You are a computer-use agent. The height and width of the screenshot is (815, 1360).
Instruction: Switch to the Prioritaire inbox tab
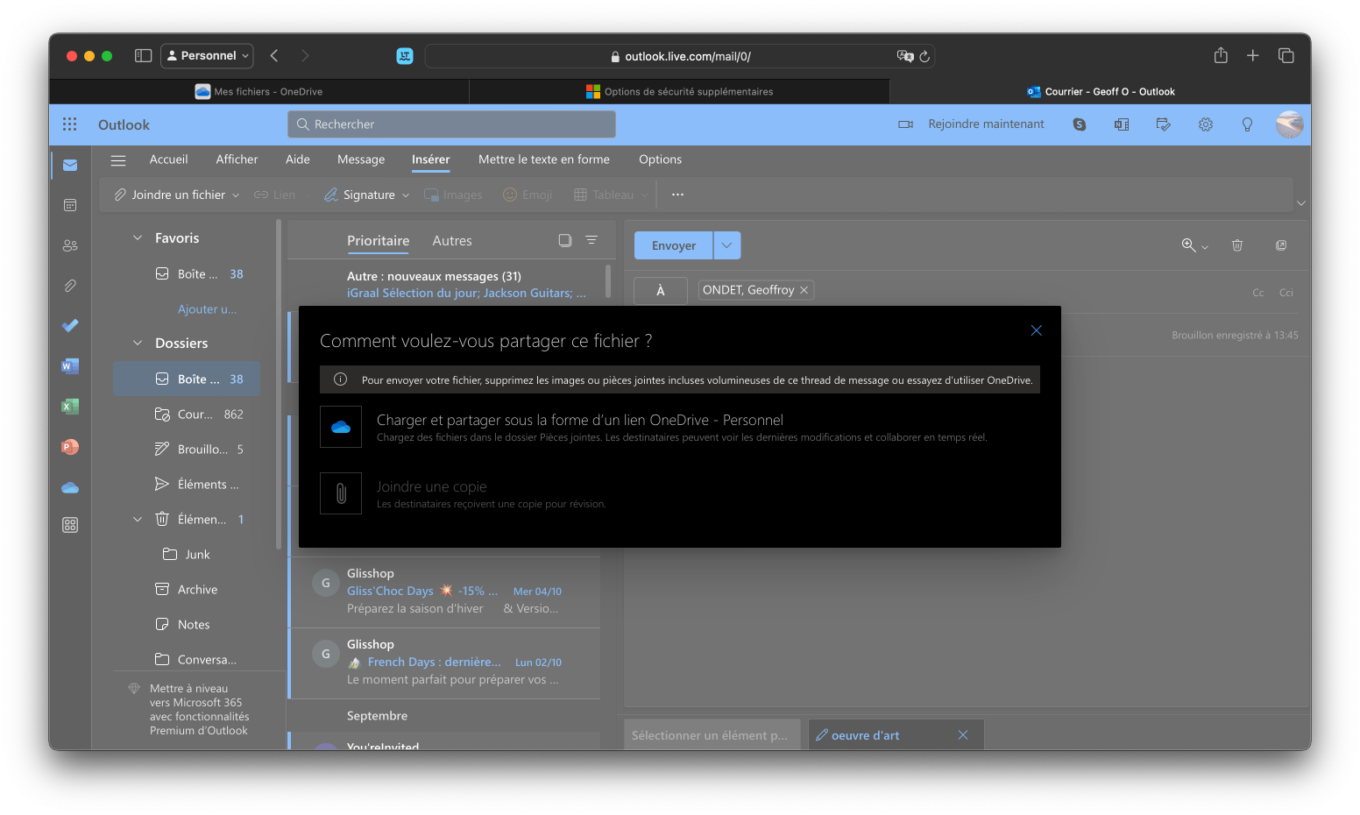pyautogui.click(x=378, y=241)
